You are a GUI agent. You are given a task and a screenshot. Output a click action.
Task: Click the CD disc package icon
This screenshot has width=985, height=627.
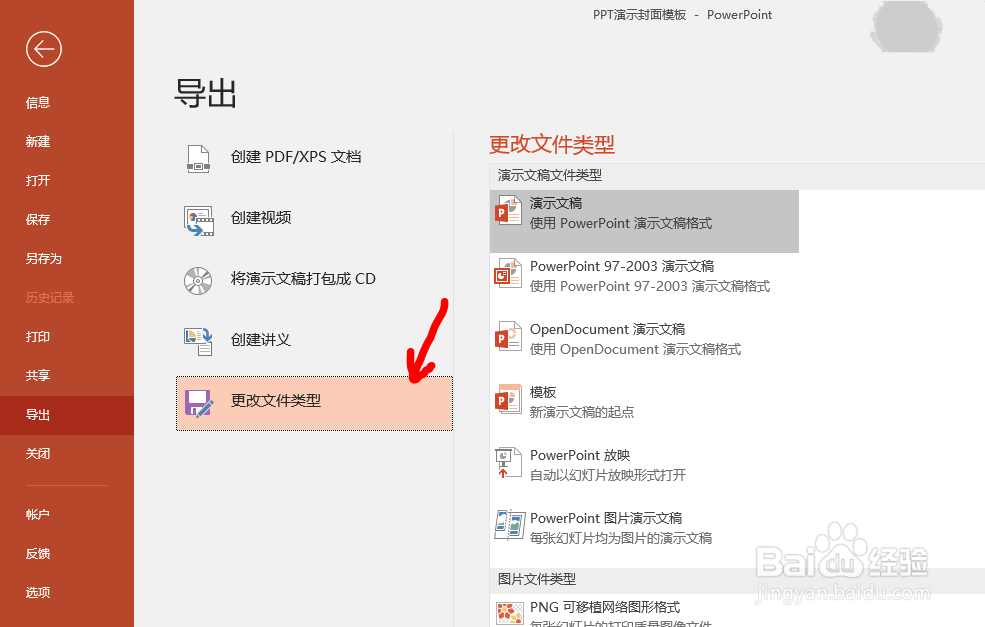198,281
